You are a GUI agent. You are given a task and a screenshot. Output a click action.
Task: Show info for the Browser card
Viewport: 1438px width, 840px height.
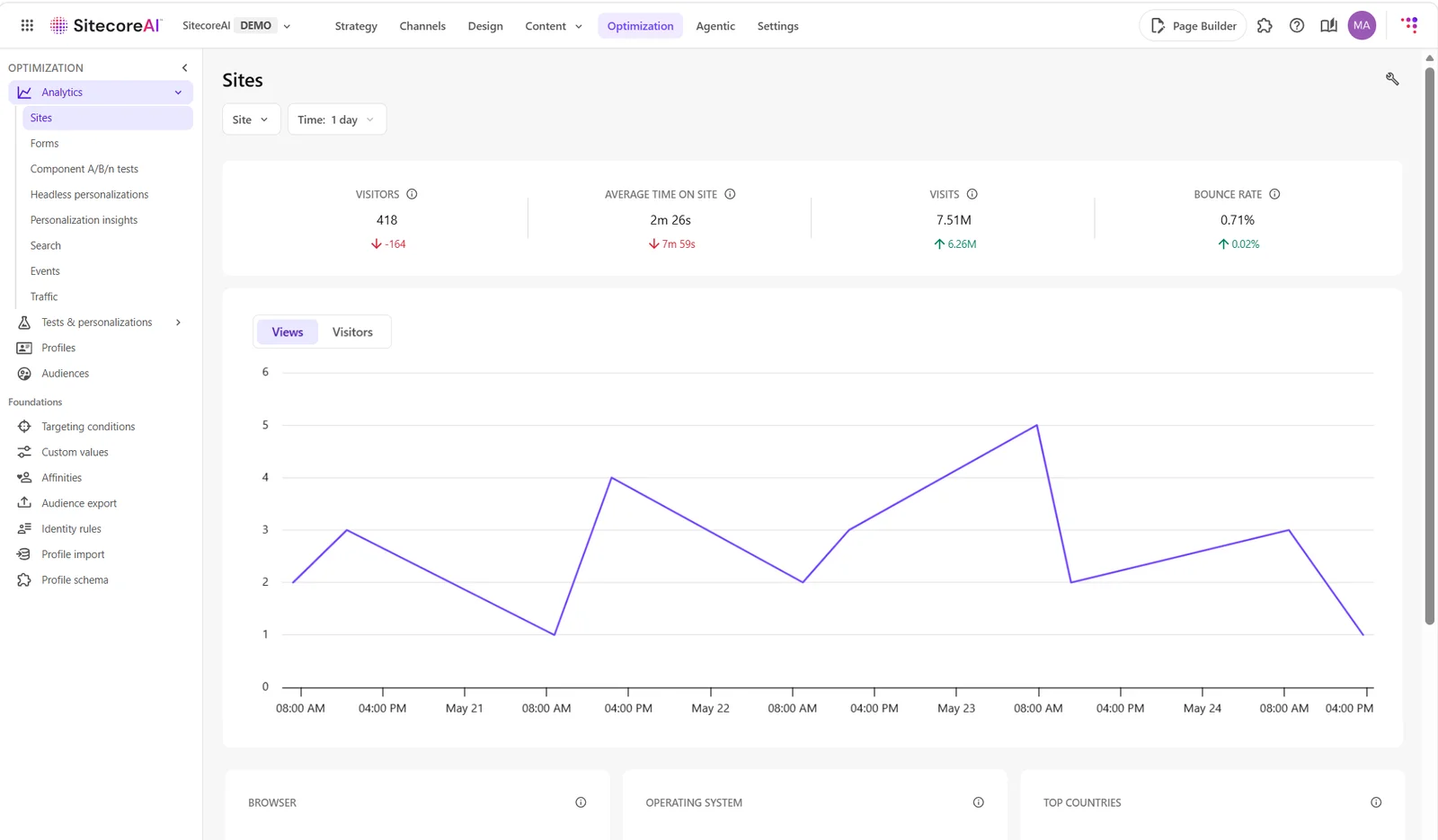(x=581, y=802)
